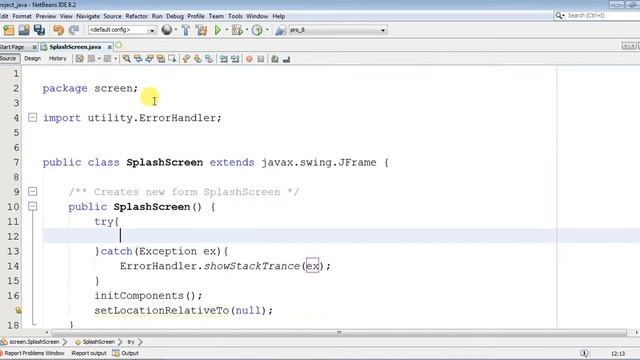Click the Stop Macro Recording icon

(x=260, y=59)
